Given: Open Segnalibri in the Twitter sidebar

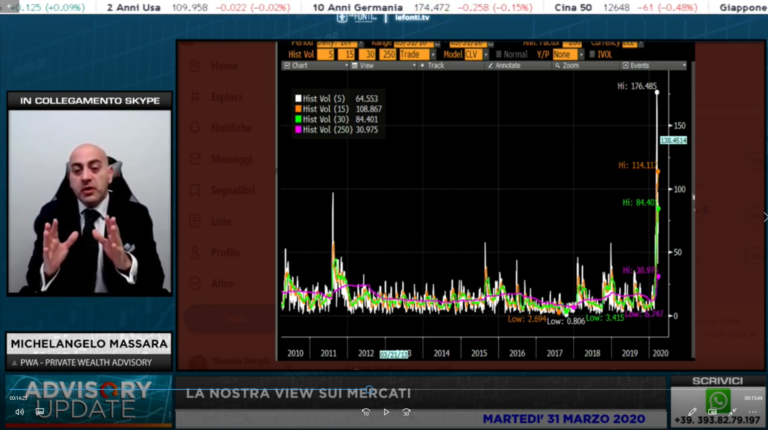Looking at the screenshot, I should tap(233, 190).
